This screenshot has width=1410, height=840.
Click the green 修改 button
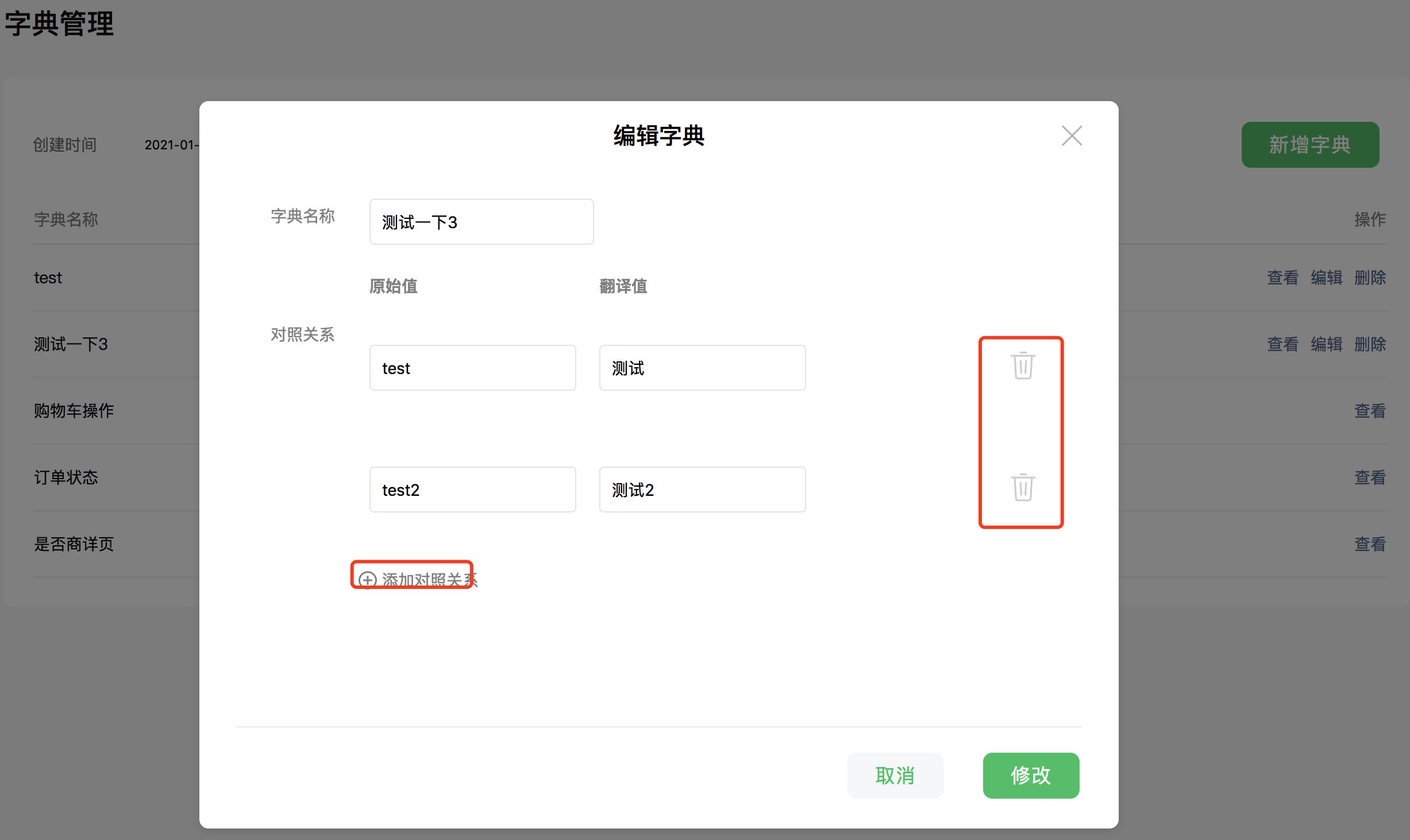coord(1031,776)
